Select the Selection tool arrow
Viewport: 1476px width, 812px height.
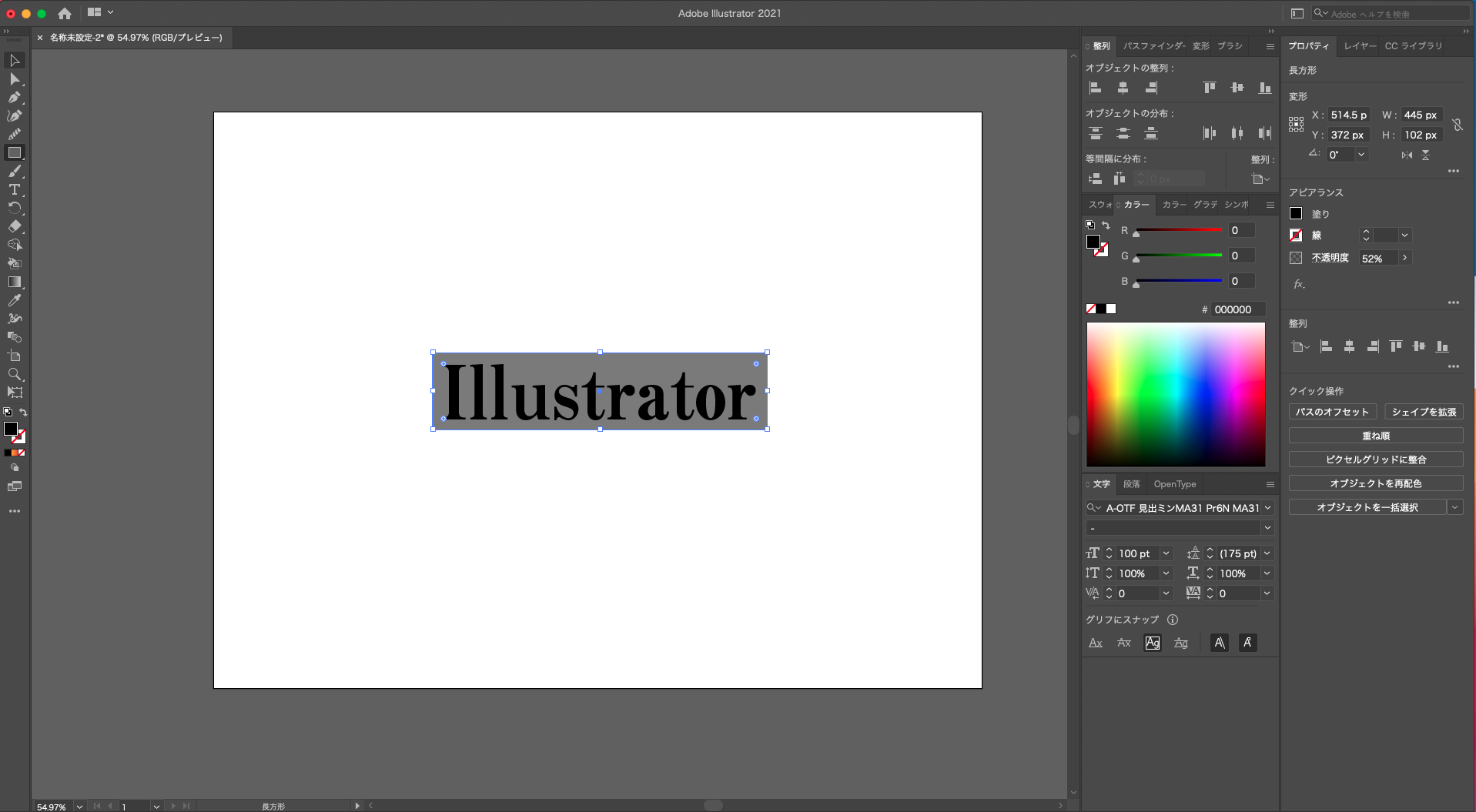point(15,60)
